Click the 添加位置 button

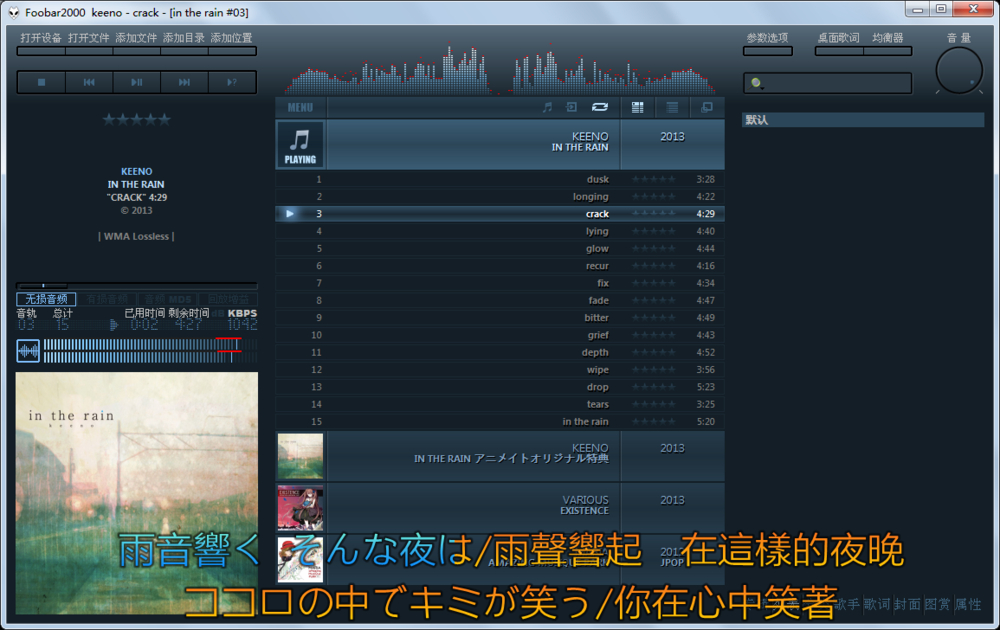click(232, 38)
